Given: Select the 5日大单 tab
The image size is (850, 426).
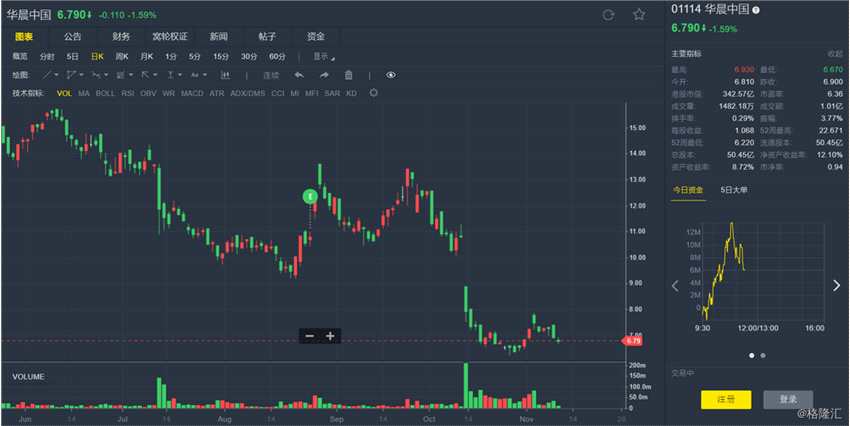Looking at the screenshot, I should click(734, 190).
